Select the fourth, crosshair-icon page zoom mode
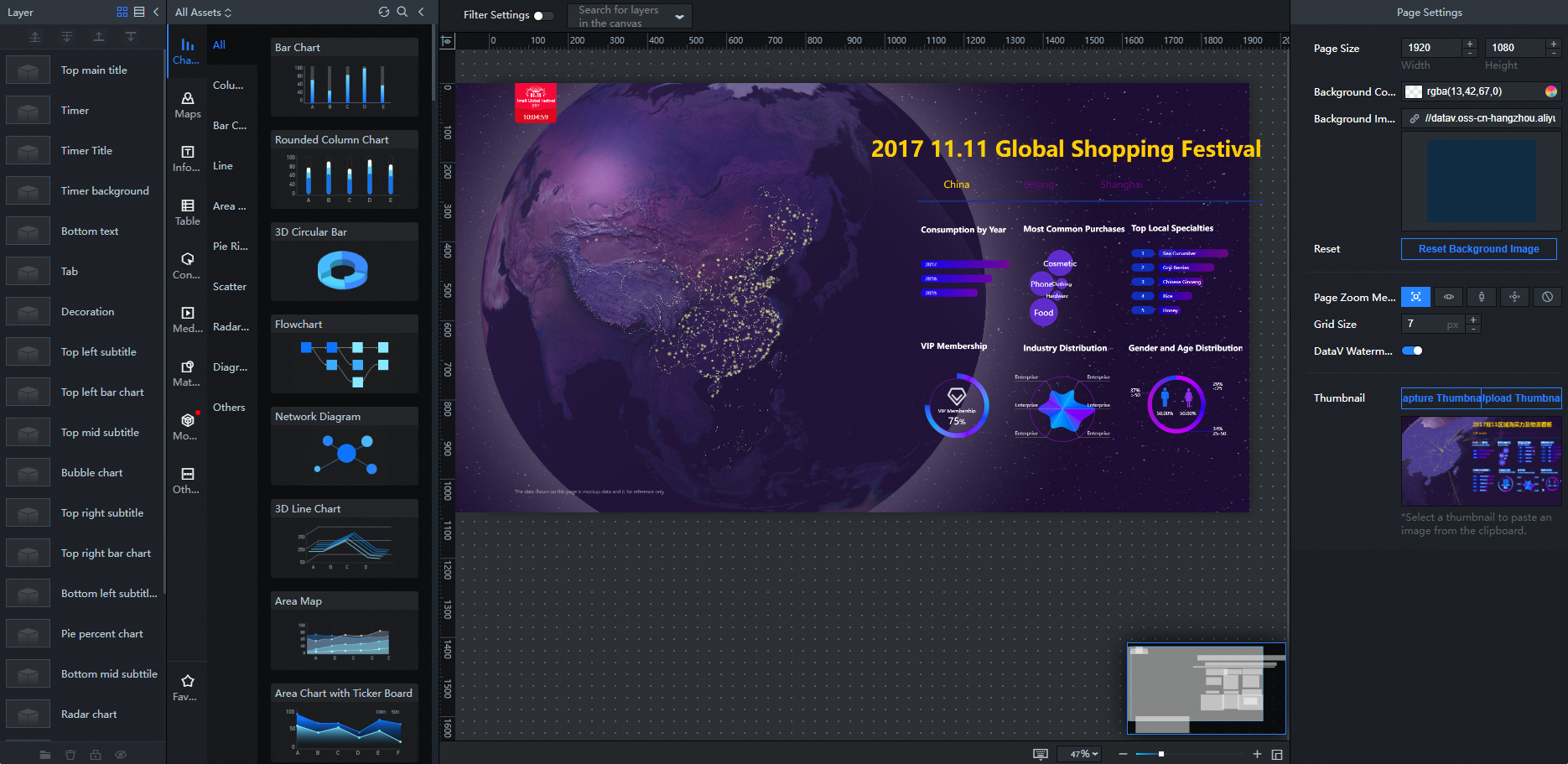The image size is (1568, 764). [x=1514, y=297]
